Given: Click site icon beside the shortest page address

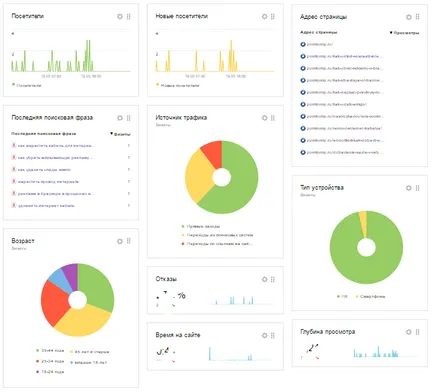Looking at the screenshot, I should (303, 44).
